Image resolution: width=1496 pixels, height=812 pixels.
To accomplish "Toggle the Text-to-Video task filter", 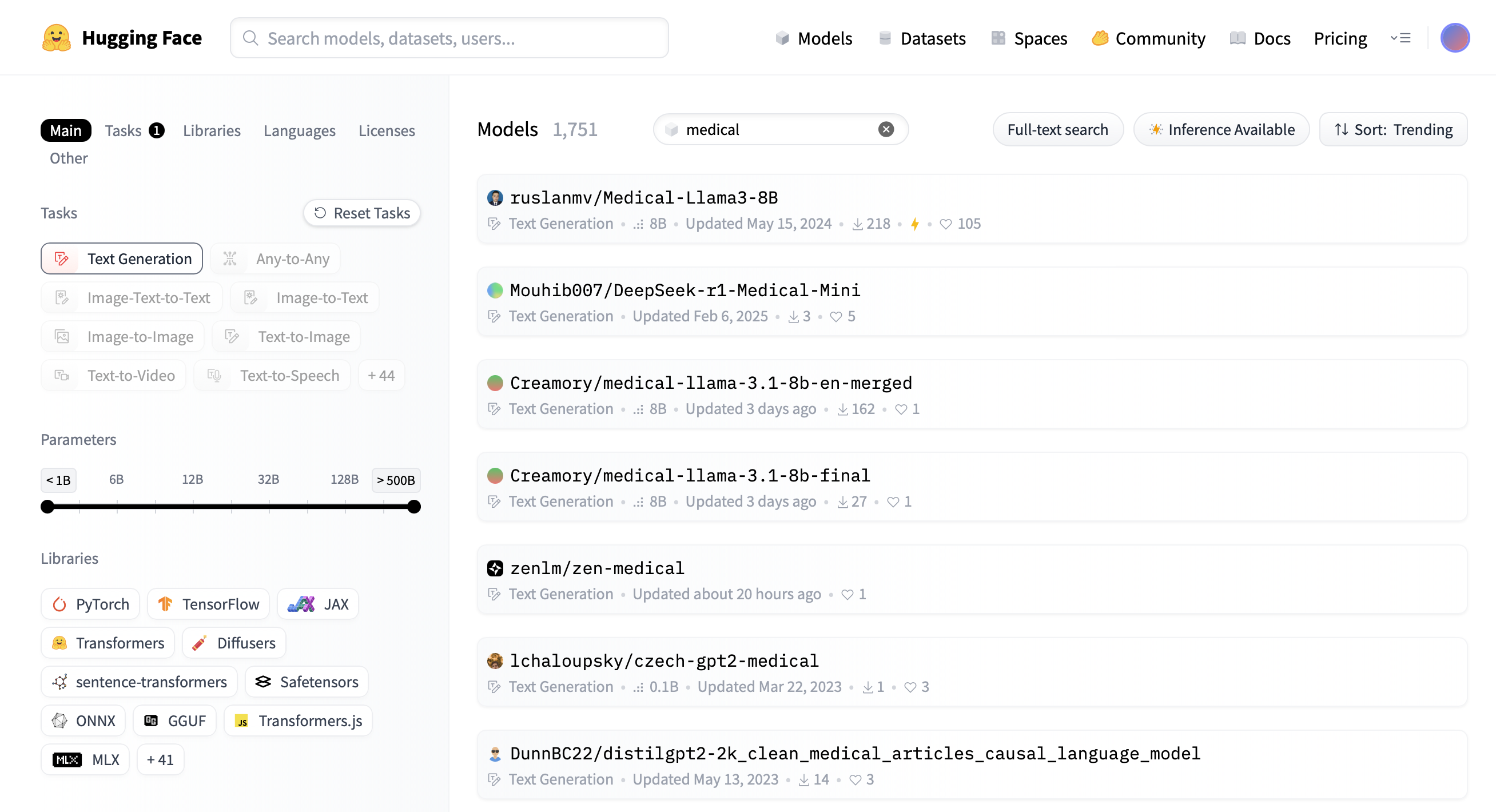I will 113,375.
